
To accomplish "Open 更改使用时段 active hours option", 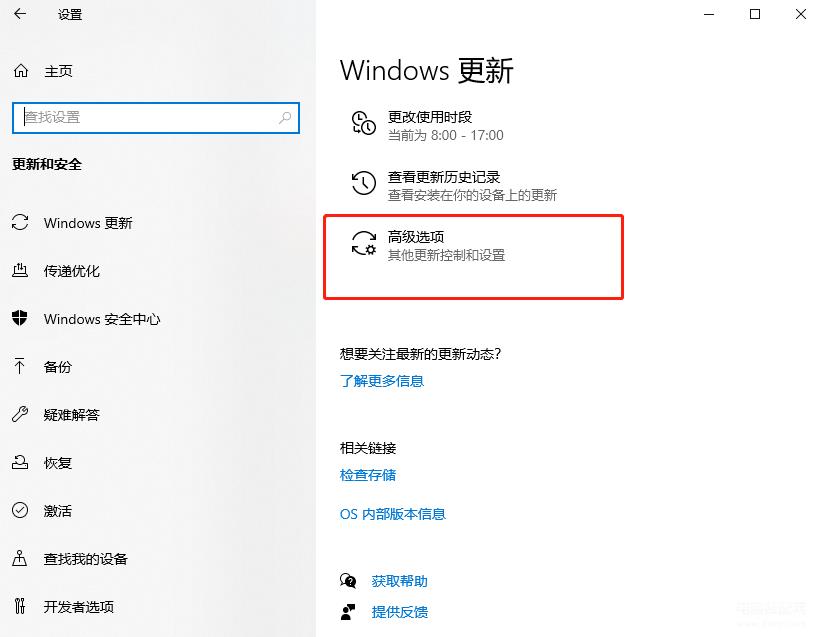I will tap(428, 125).
